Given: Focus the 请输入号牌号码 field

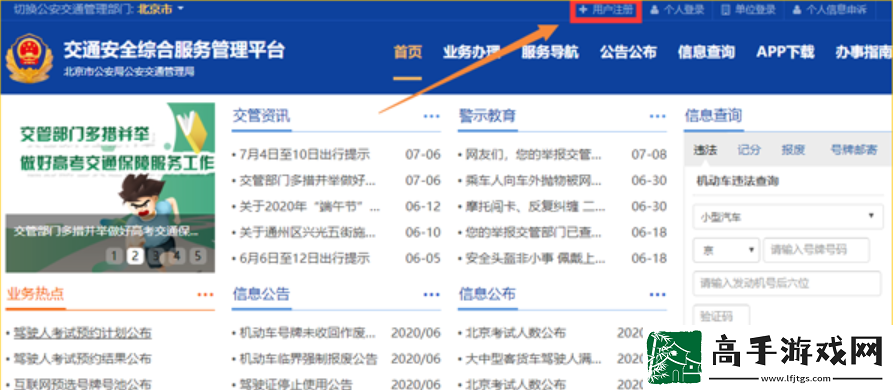Looking at the screenshot, I should [x=817, y=250].
